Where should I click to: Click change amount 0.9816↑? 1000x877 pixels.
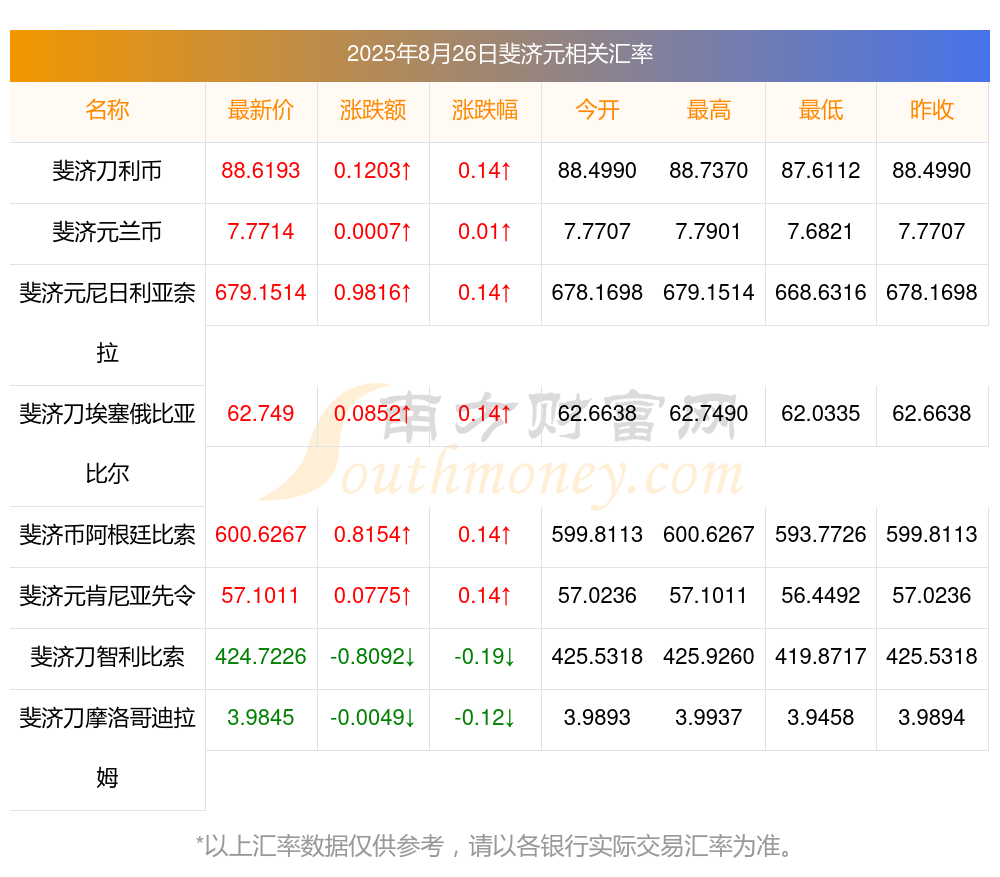click(x=373, y=293)
